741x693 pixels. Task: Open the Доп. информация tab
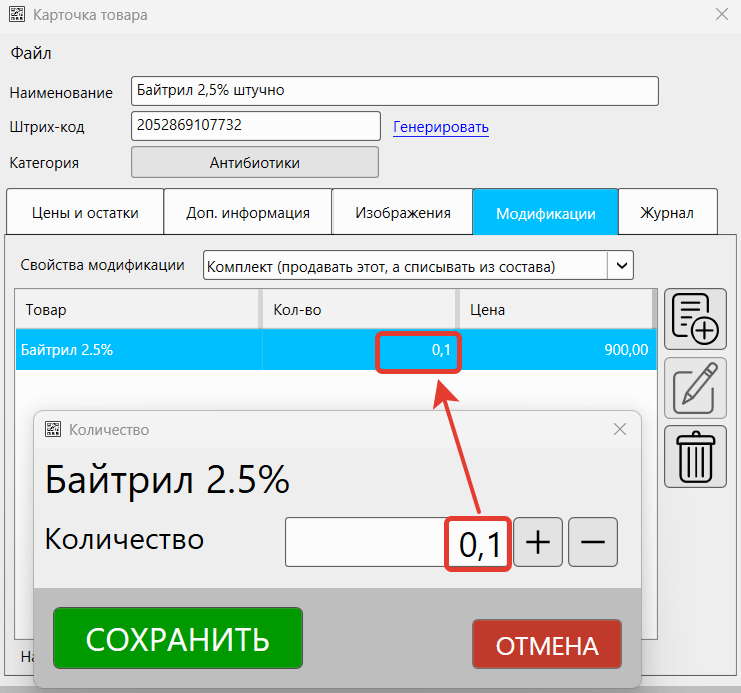pos(248,212)
